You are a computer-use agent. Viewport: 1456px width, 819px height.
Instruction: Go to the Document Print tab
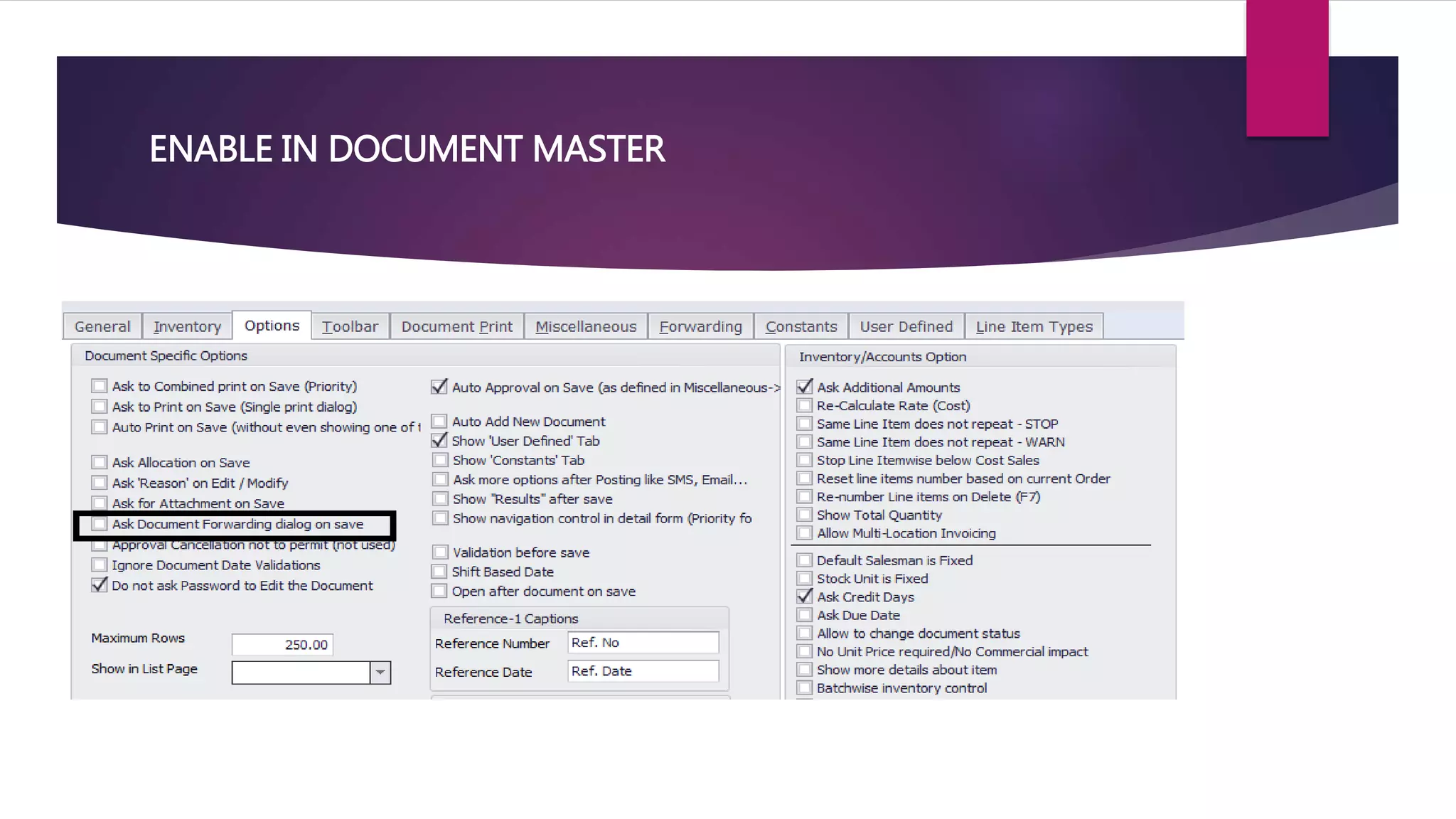tap(456, 326)
